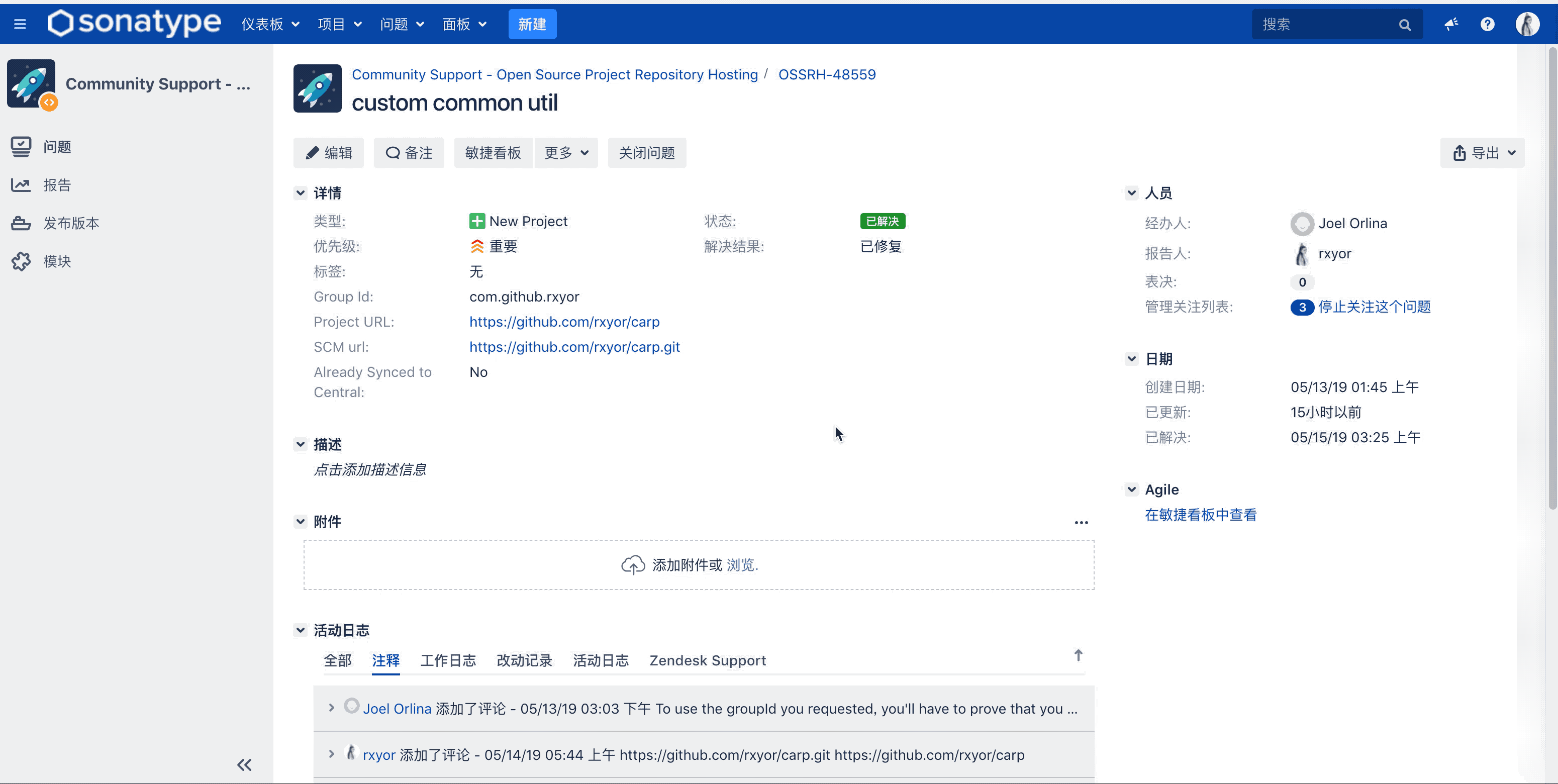Switch to 改动记录 activity tab
Image resolution: width=1558 pixels, height=784 pixels.
pos(523,660)
